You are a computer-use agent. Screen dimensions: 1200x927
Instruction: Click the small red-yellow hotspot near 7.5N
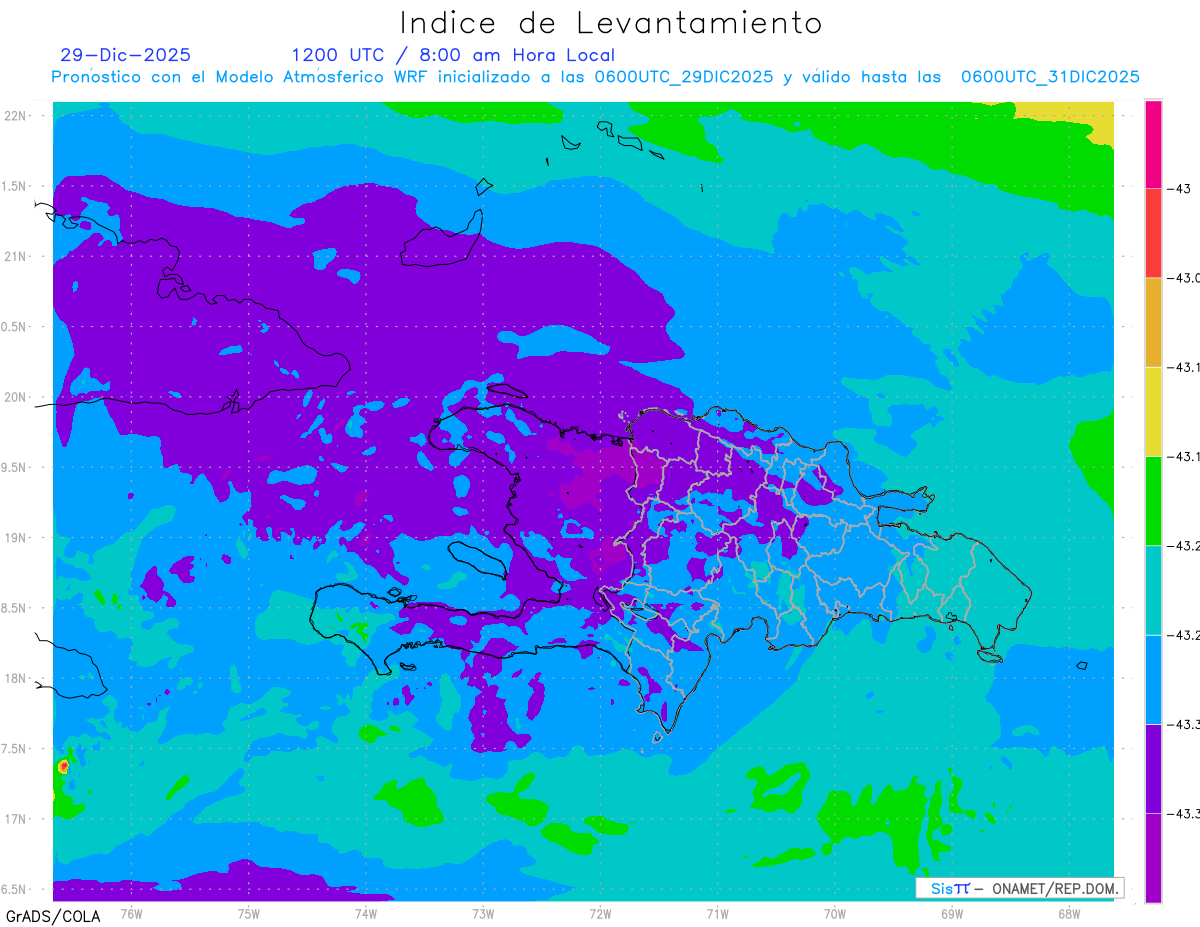(63, 766)
